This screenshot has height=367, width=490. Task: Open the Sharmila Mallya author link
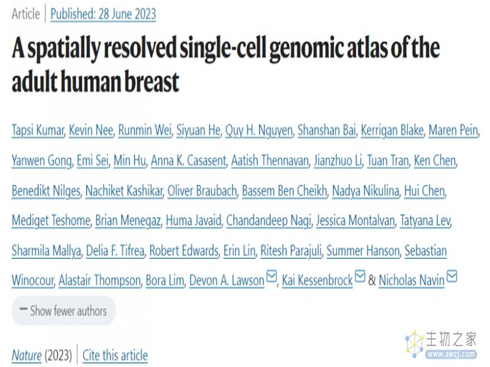[x=46, y=251]
